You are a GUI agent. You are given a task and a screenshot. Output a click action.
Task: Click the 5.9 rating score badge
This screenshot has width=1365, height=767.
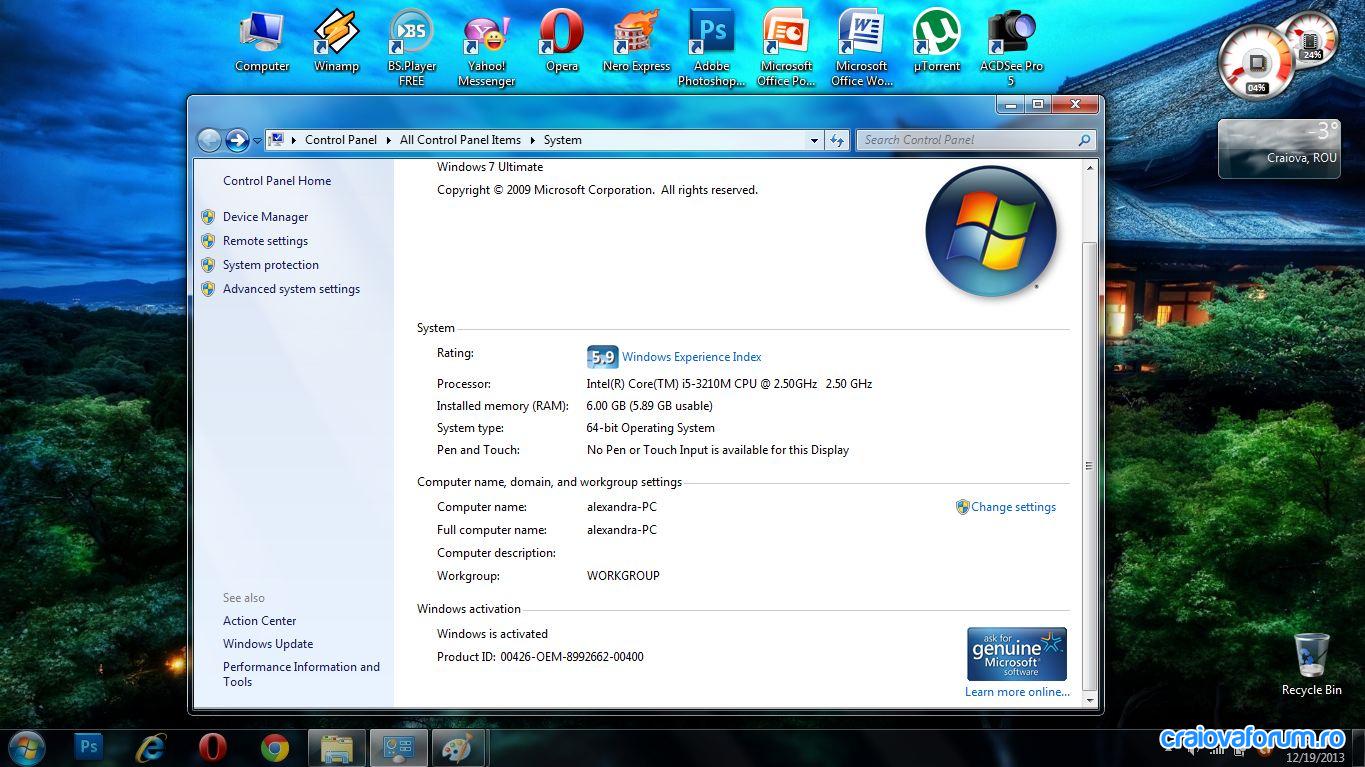(x=602, y=356)
